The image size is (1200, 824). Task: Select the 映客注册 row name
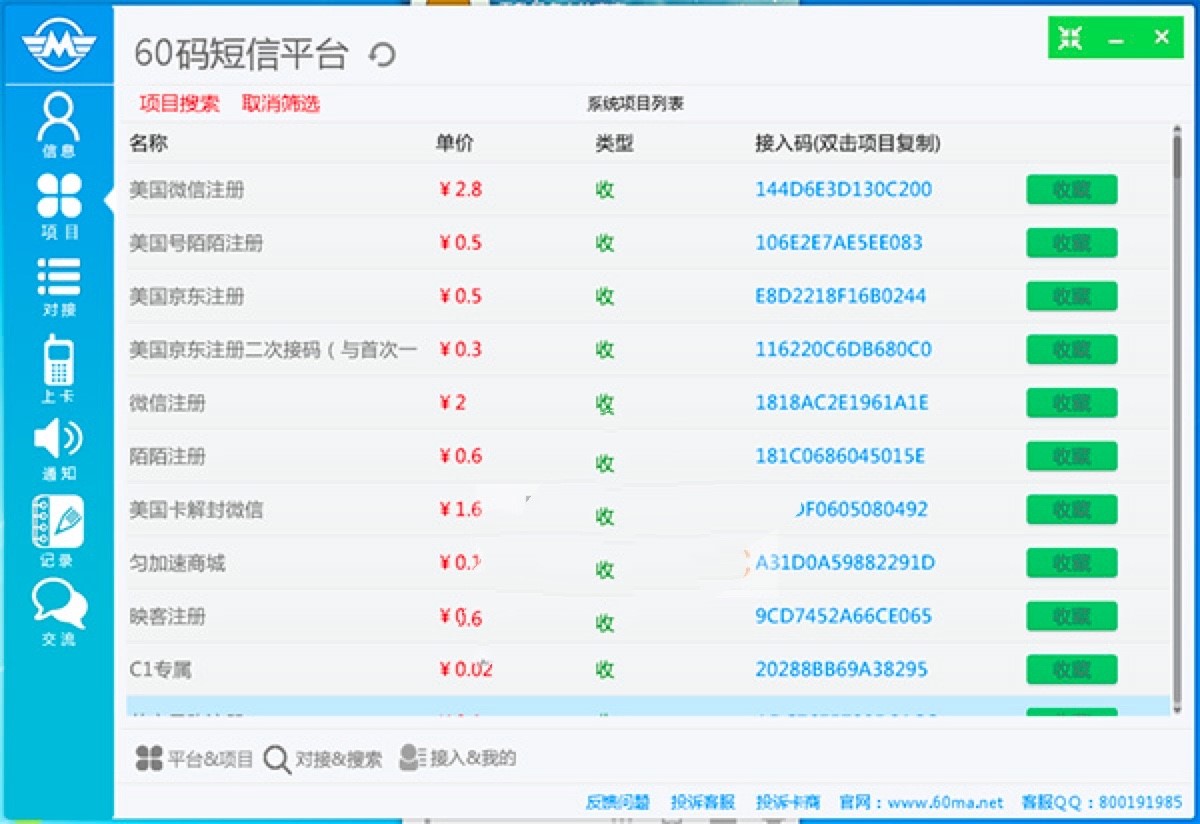[167, 616]
